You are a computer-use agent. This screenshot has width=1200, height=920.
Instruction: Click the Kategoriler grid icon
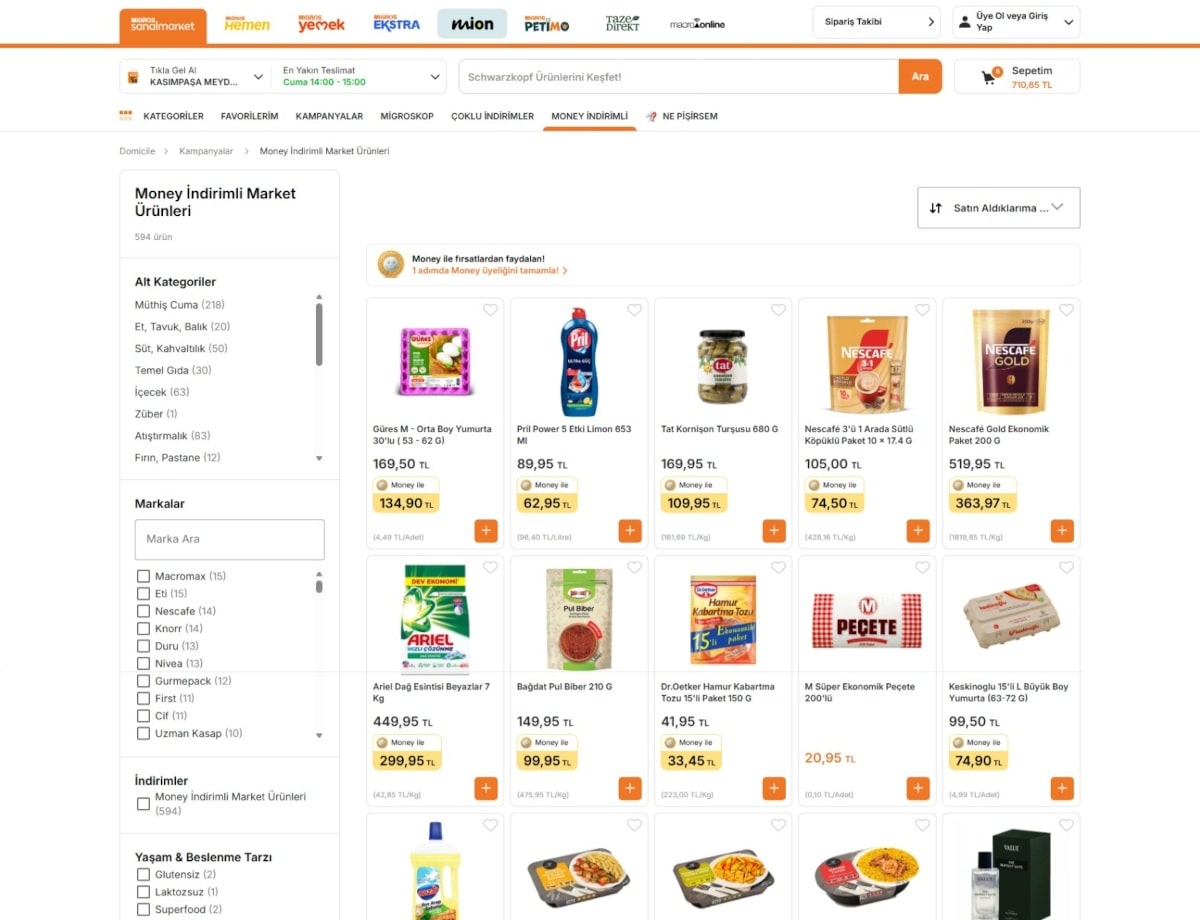(x=125, y=115)
